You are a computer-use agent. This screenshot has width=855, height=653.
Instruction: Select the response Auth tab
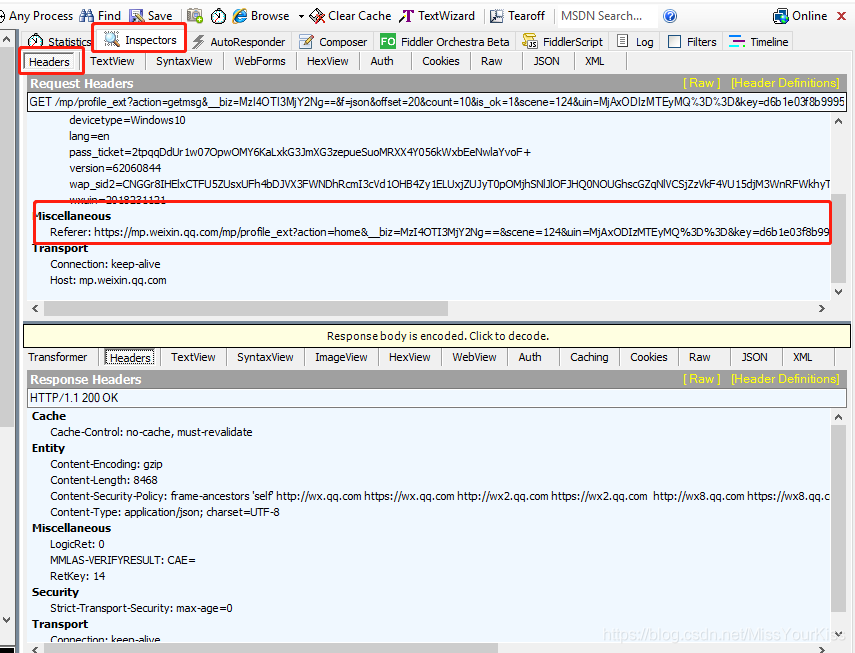click(x=530, y=357)
